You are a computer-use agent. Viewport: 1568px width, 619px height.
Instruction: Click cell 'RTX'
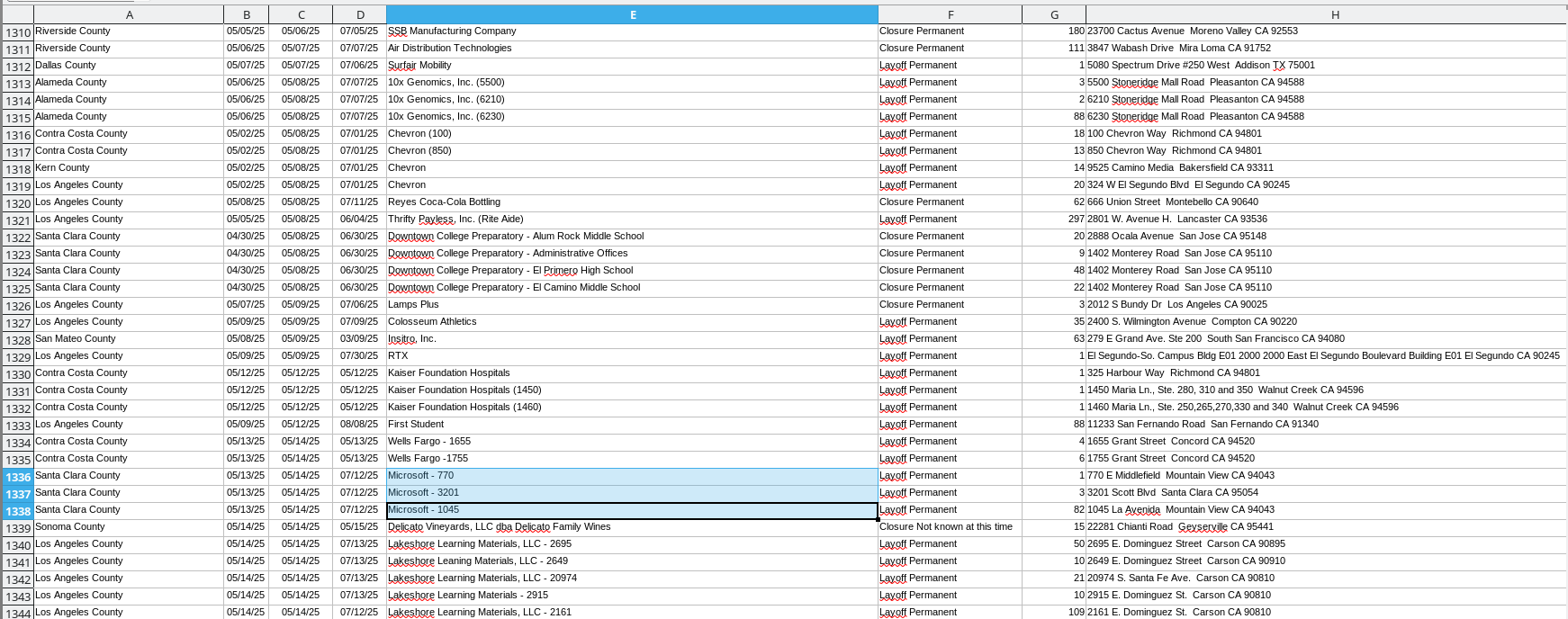(x=632, y=356)
